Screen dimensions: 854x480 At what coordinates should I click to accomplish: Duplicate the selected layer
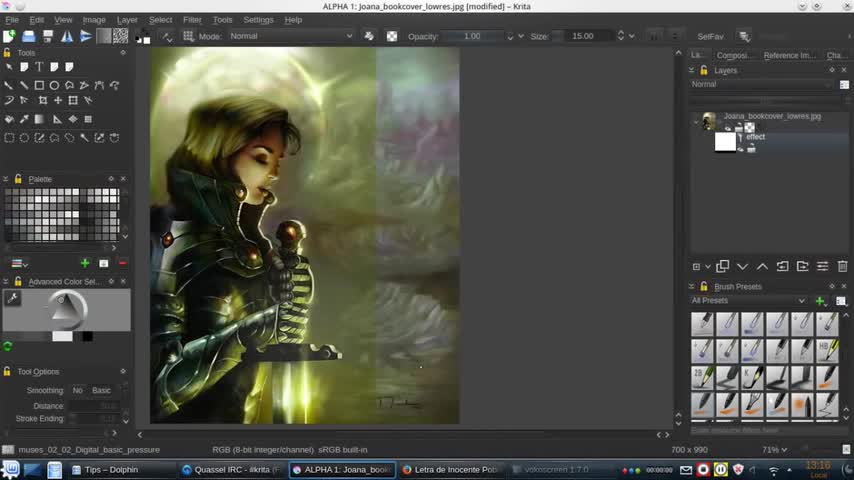click(723, 266)
